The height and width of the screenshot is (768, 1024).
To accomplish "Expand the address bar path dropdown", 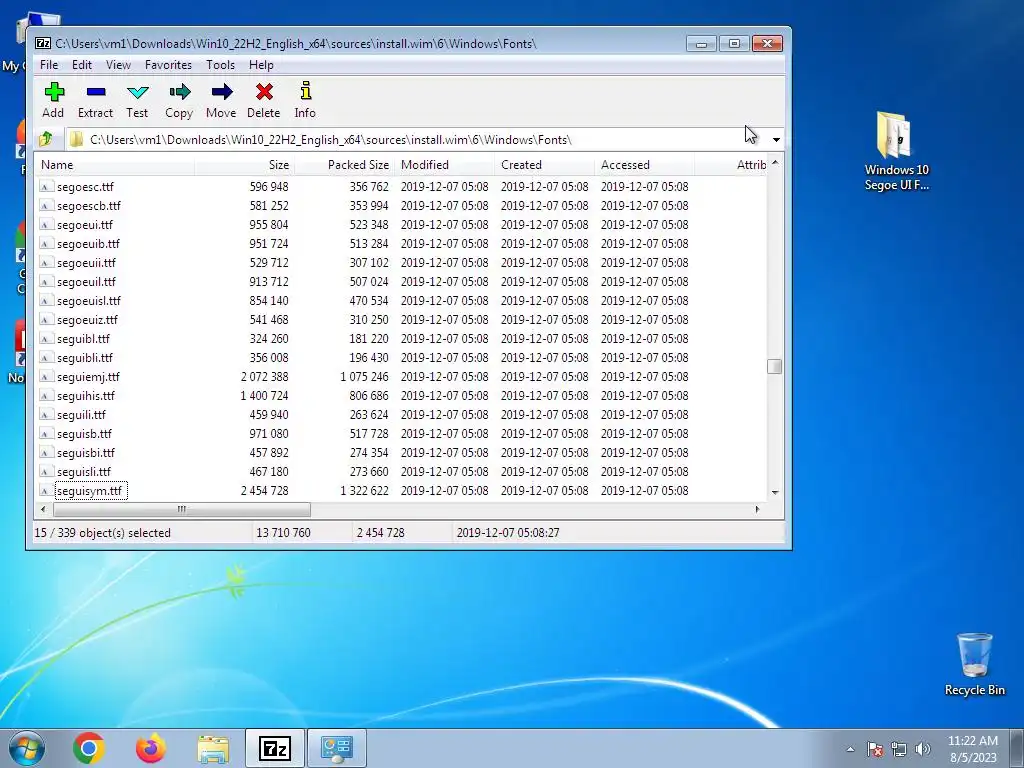I will (776, 139).
